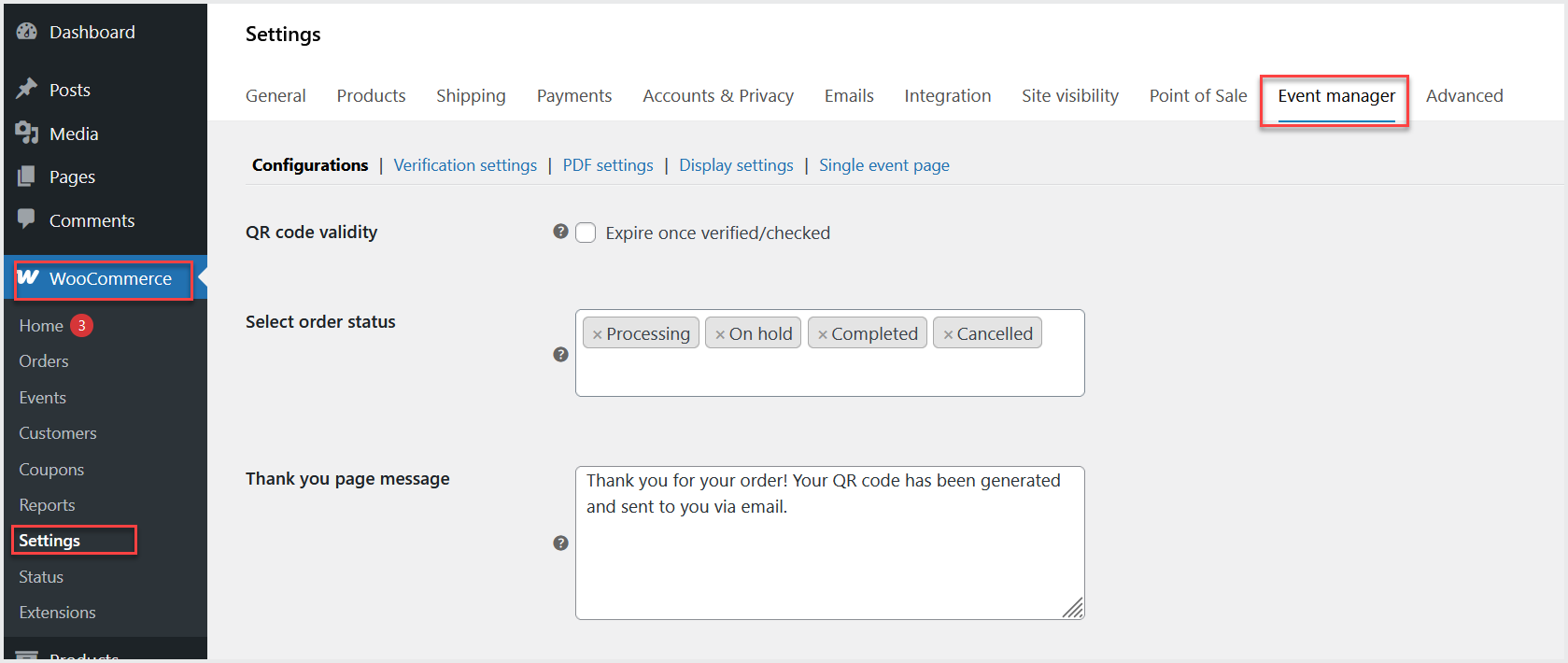
Task: Click the Posts pushpin icon
Action: [x=27, y=89]
